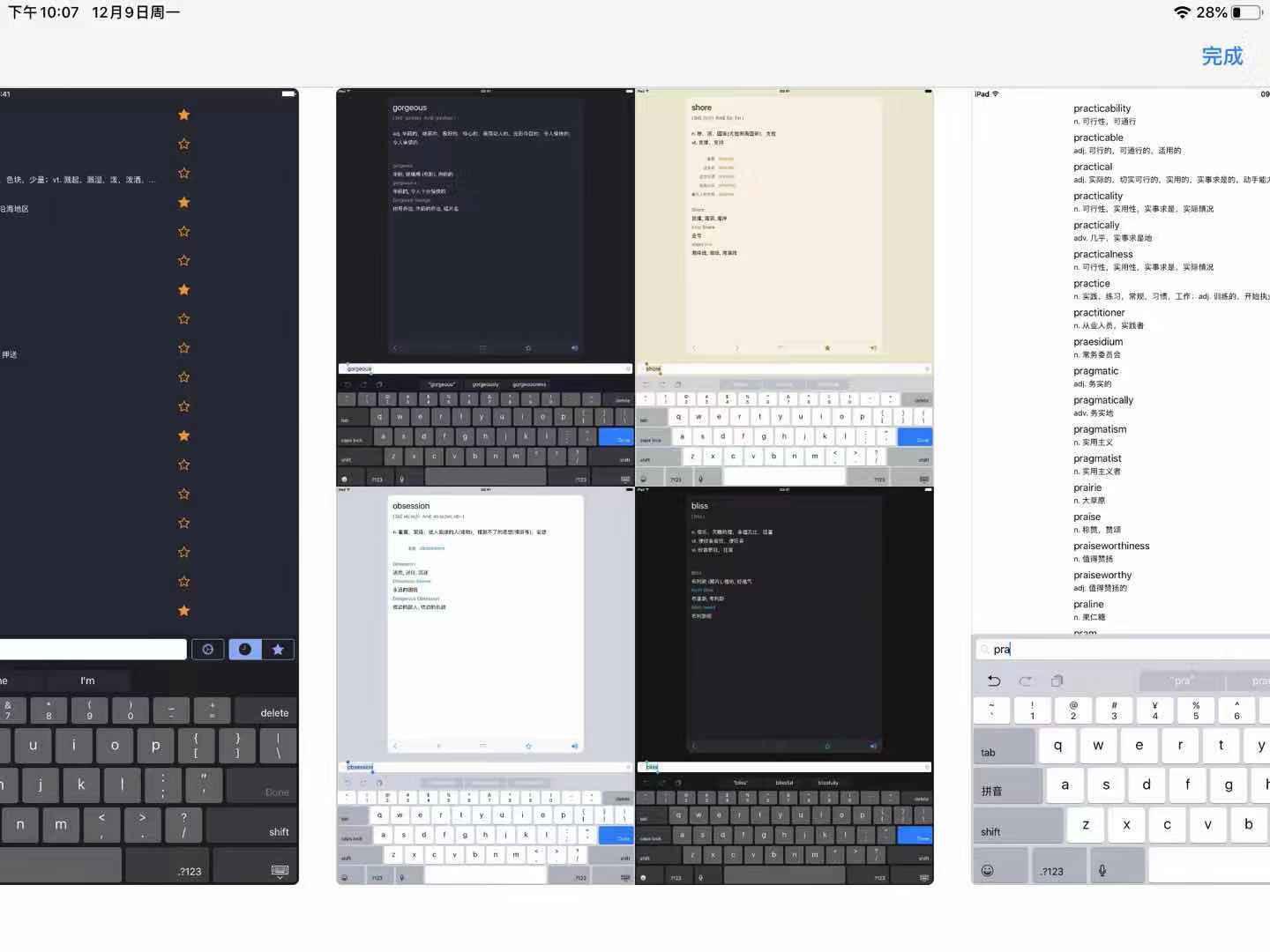Click the round refresh icon beside search bar
This screenshot has height=952, width=1270.
click(x=208, y=650)
